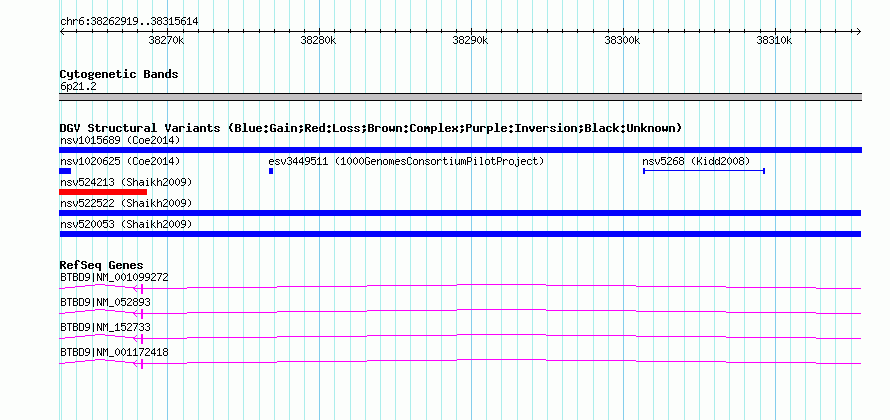Click the nsv1015689 (Coe2014) variant label
The width and height of the screenshot is (890, 420).
pos(120,140)
